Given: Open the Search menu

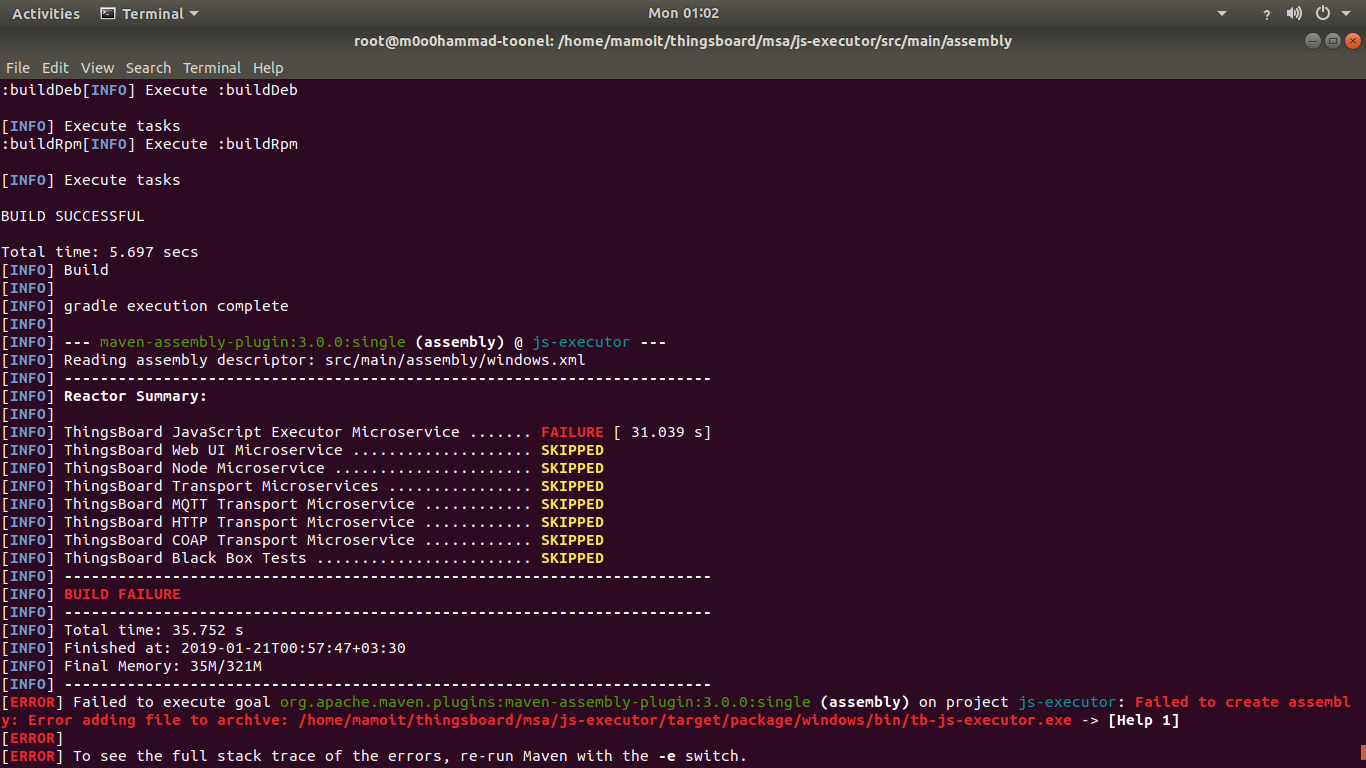Looking at the screenshot, I should (x=148, y=67).
